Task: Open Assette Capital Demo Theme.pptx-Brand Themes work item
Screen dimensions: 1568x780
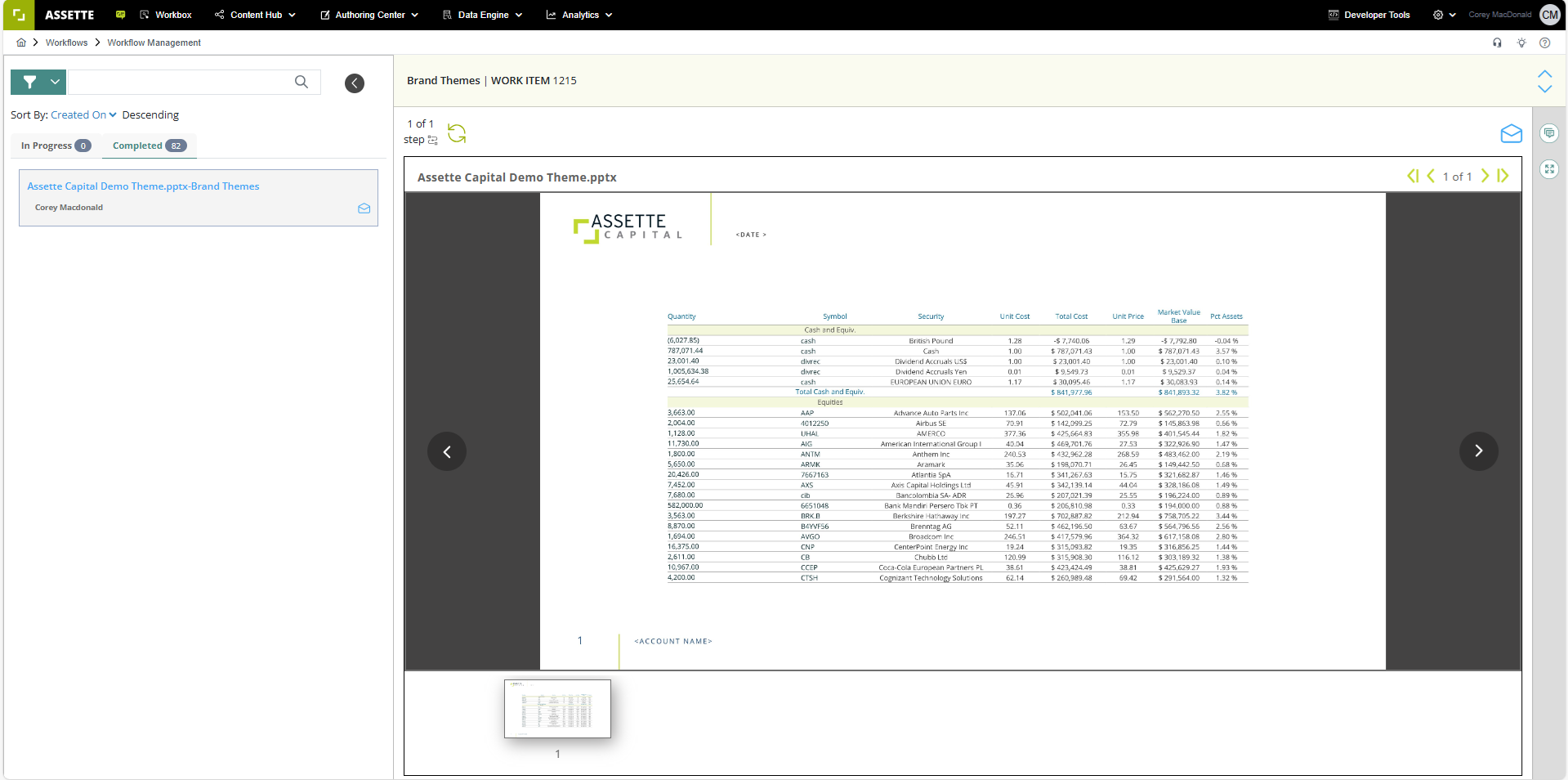Action: click(143, 186)
